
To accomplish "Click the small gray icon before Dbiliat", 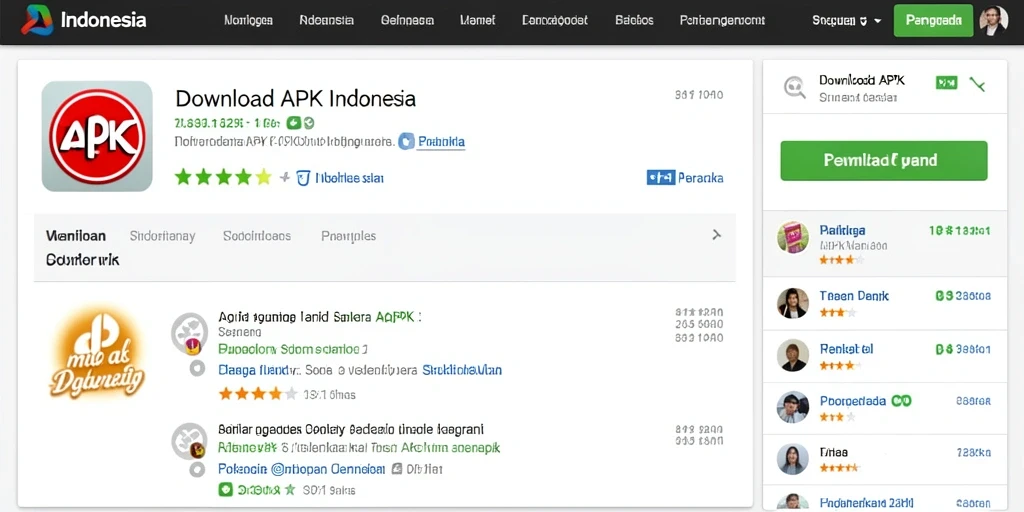I will coord(396,468).
